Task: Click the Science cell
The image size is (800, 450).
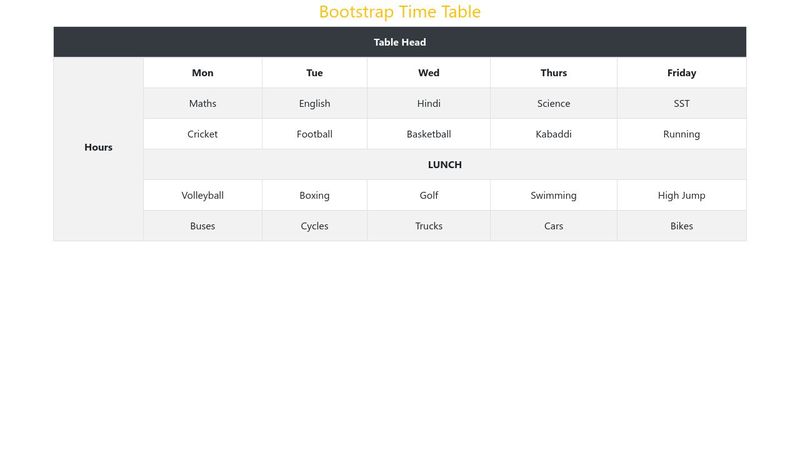Action: 553,104
